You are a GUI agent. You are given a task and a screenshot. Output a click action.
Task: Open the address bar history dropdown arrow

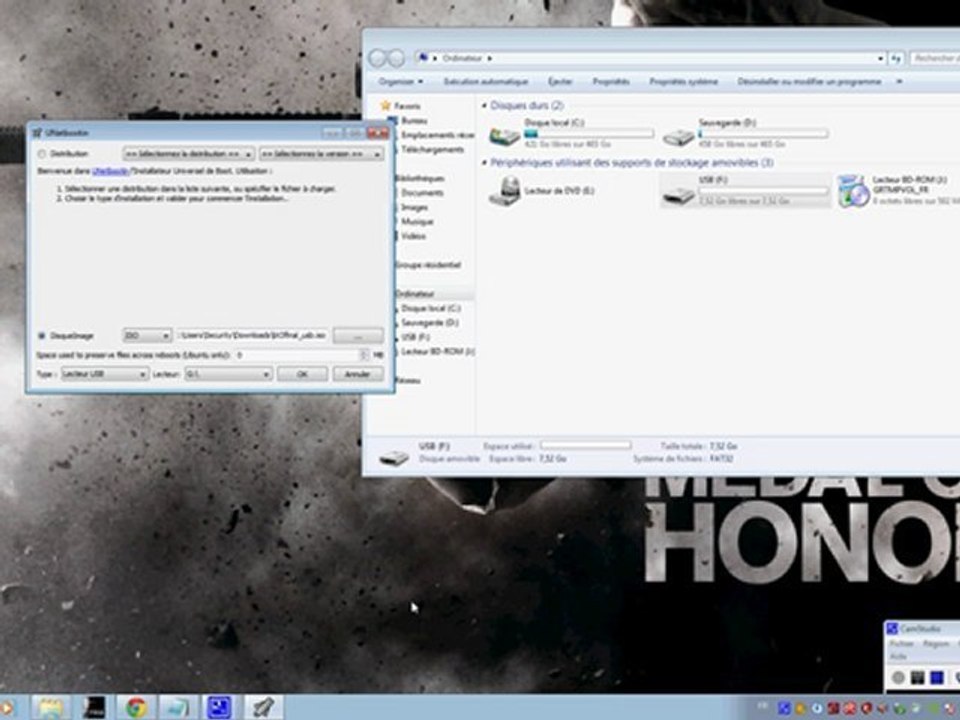[880, 59]
